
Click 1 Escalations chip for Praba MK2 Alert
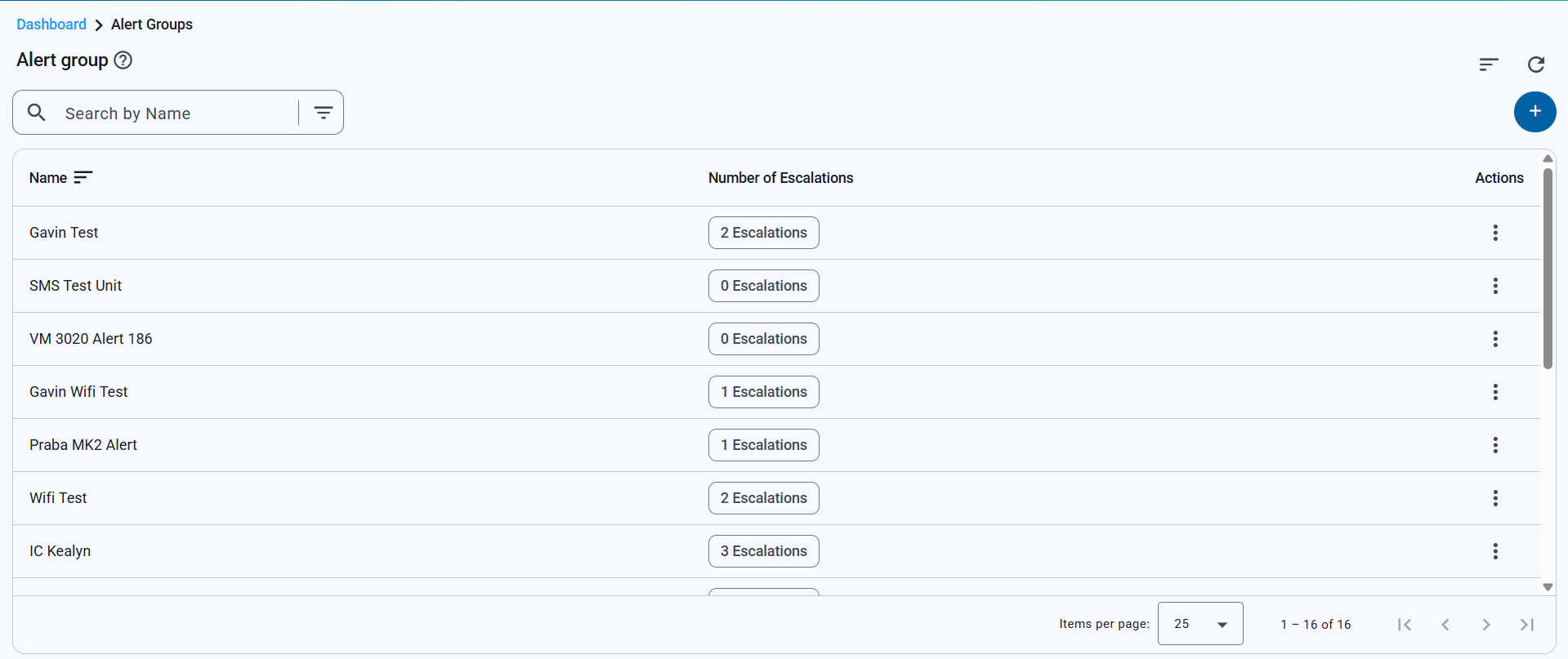tap(763, 445)
